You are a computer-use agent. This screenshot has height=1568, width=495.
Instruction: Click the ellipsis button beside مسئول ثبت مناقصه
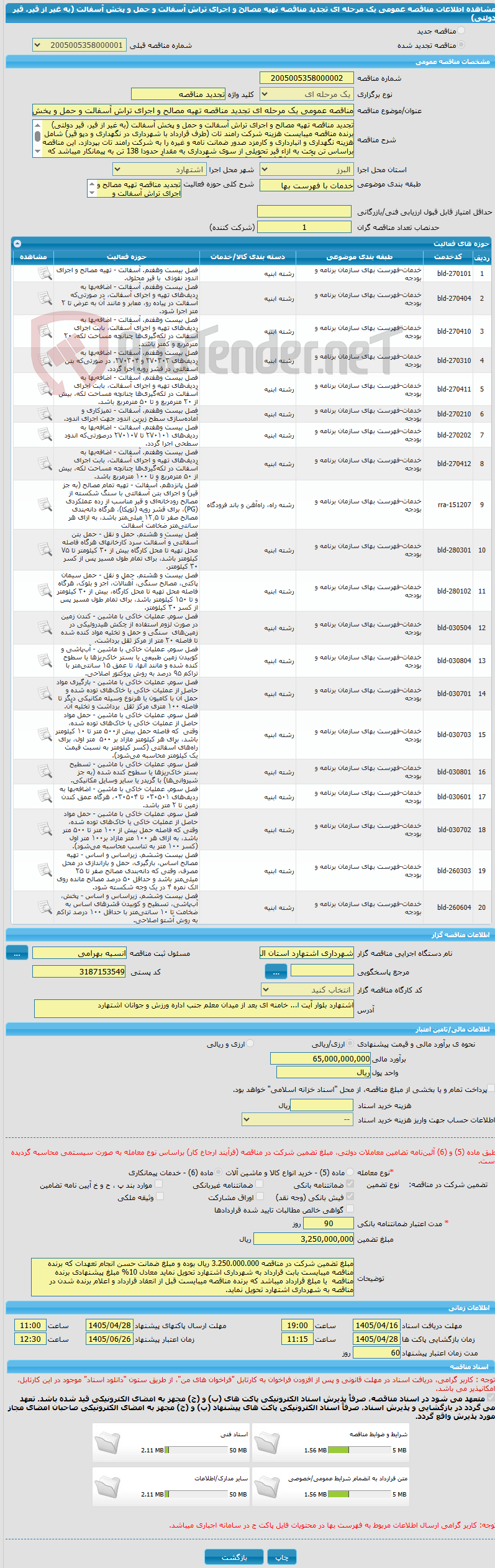pos(17,953)
